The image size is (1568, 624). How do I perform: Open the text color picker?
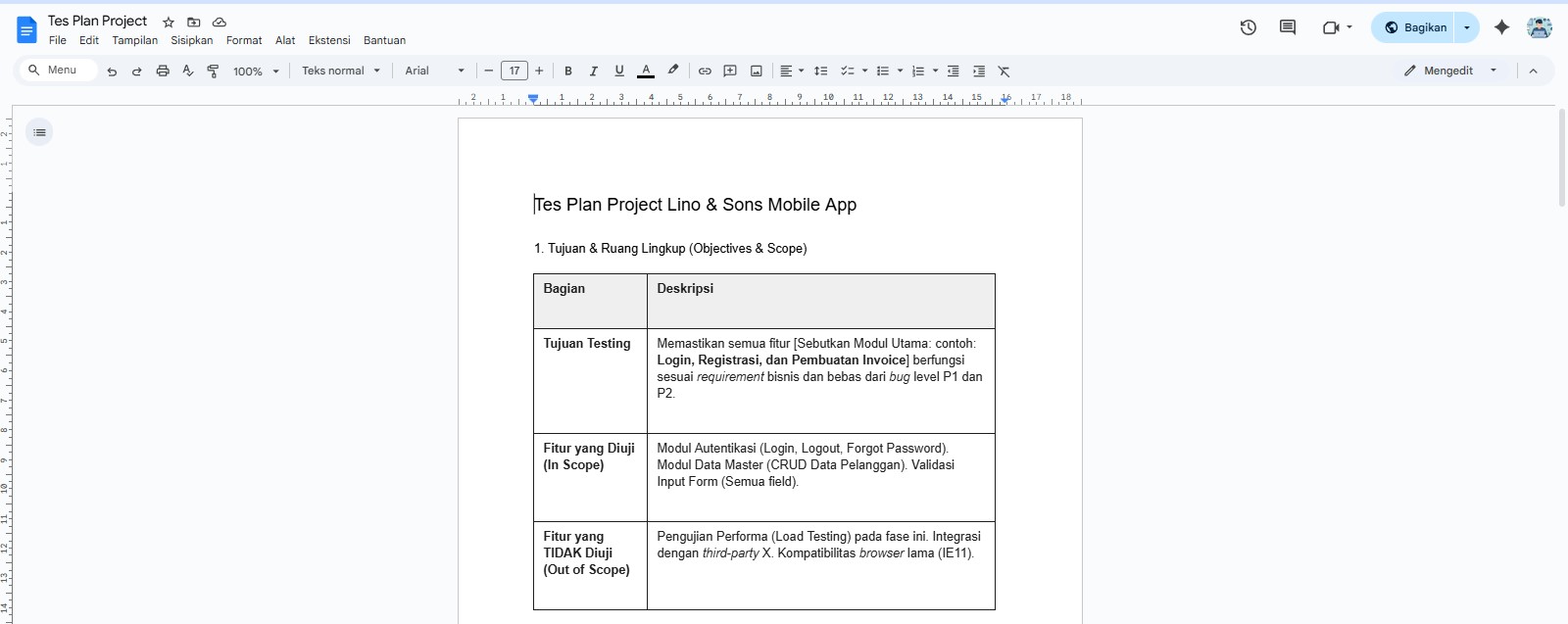point(646,71)
